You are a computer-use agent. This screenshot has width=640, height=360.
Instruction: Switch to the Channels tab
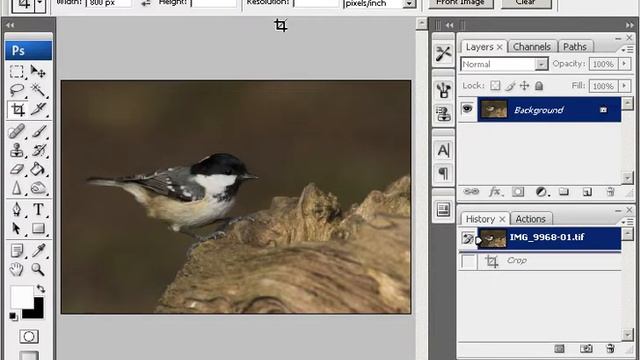pos(531,47)
